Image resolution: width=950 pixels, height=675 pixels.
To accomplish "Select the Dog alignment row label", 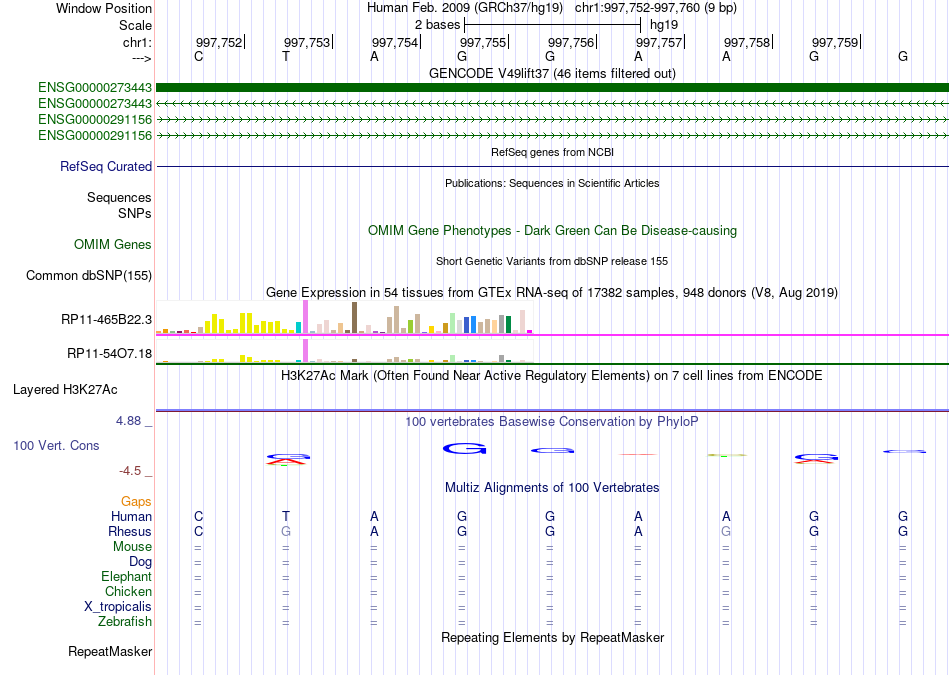I will coord(140,562).
